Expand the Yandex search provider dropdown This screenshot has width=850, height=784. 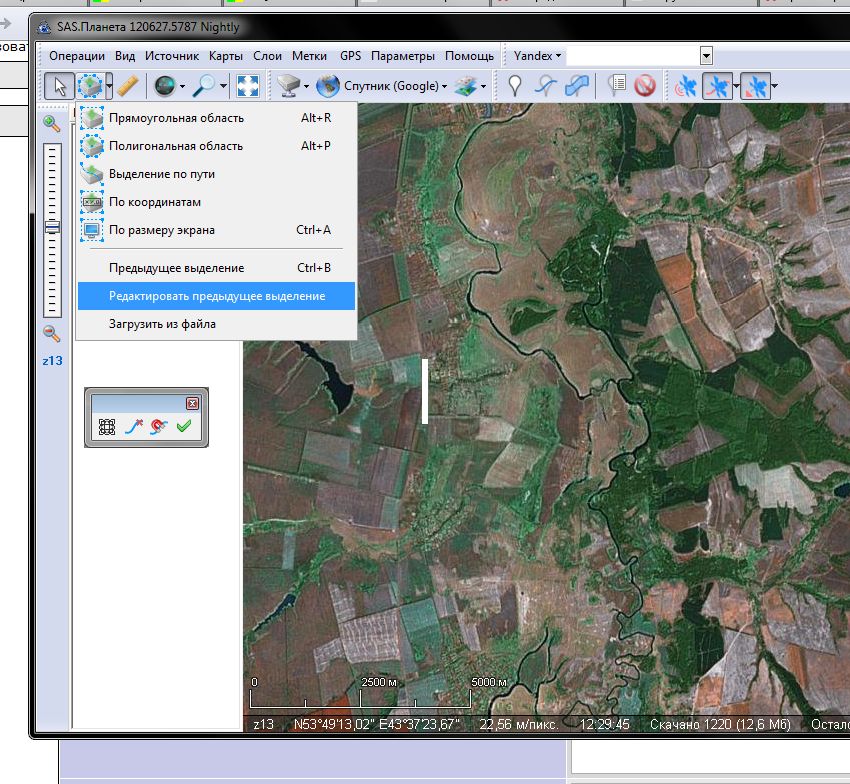pyautogui.click(x=538, y=56)
